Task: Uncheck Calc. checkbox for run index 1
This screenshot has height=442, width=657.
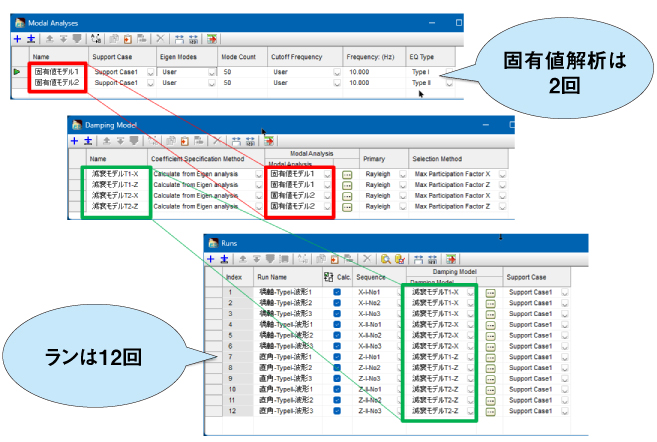Action: coord(337,292)
